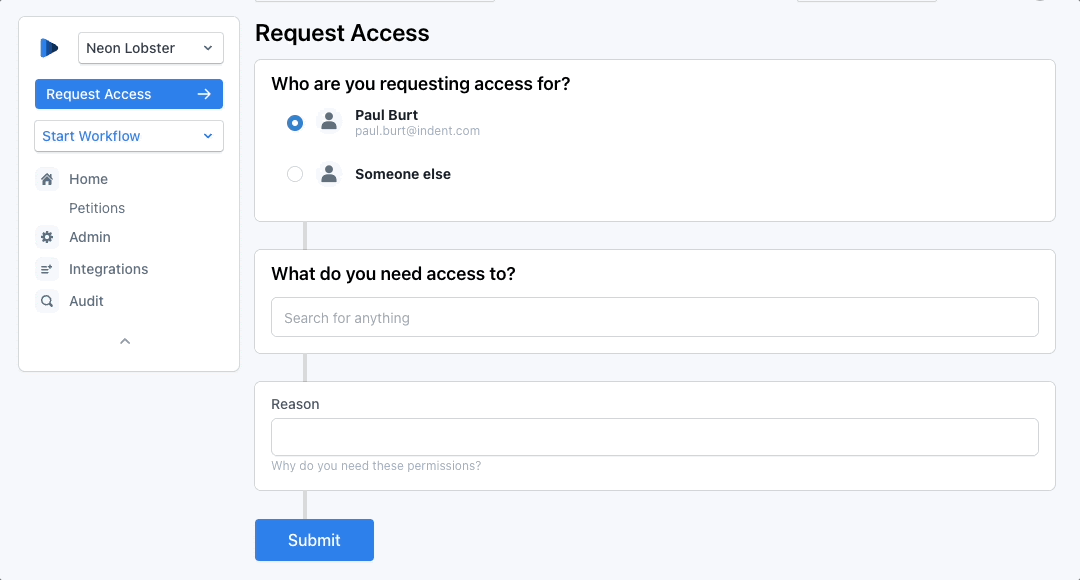1080x580 pixels.
Task: Collapse the sidebar with the up chevron
Action: tap(125, 341)
